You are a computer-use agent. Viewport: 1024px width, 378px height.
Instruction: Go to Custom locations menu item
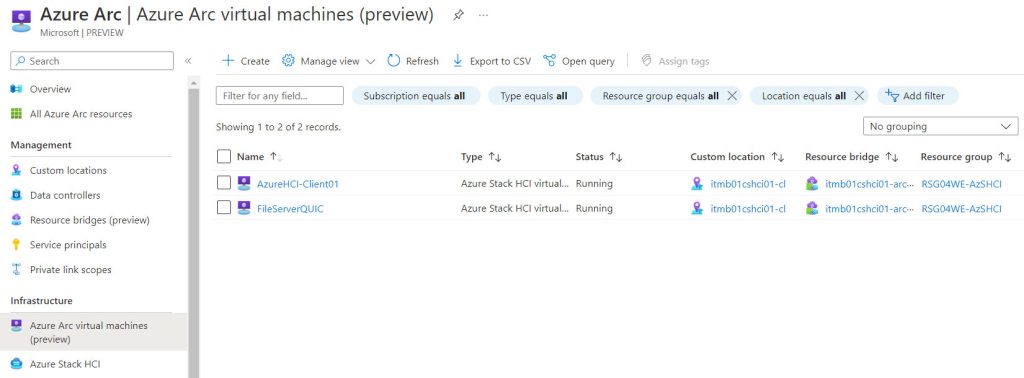click(68, 170)
